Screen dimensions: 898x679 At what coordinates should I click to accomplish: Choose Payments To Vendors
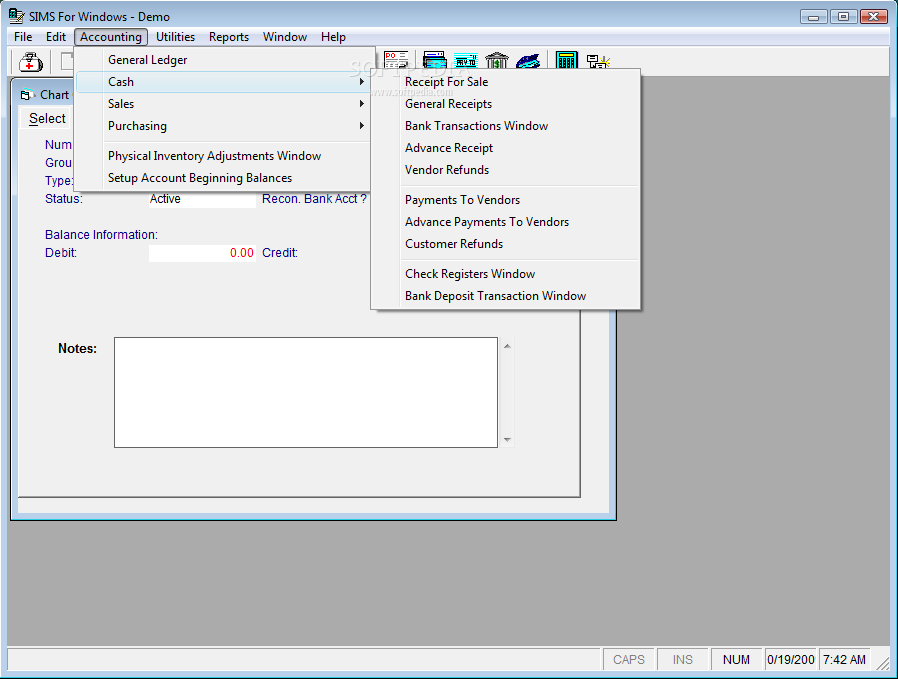506,200
